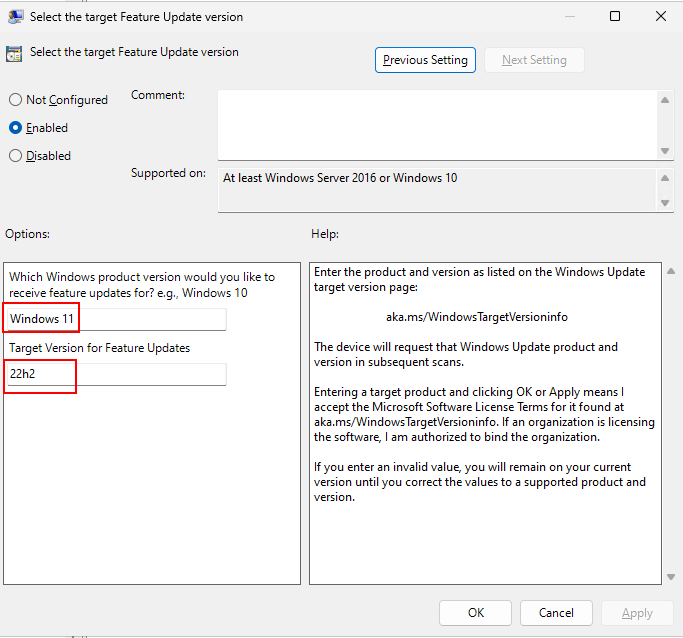
Task: Focus the Target Version field containing 22h2
Action: [x=117, y=374]
